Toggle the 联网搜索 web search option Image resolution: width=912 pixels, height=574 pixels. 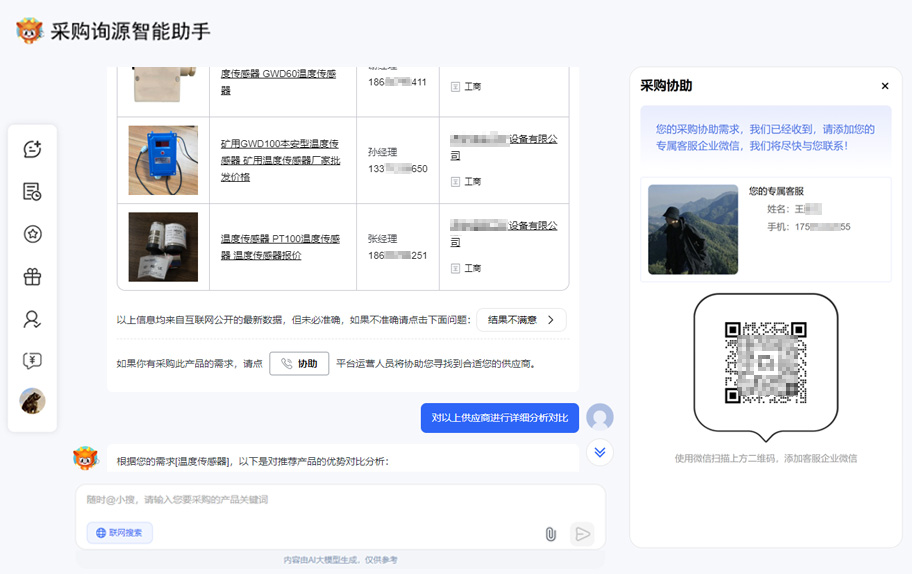tap(120, 533)
